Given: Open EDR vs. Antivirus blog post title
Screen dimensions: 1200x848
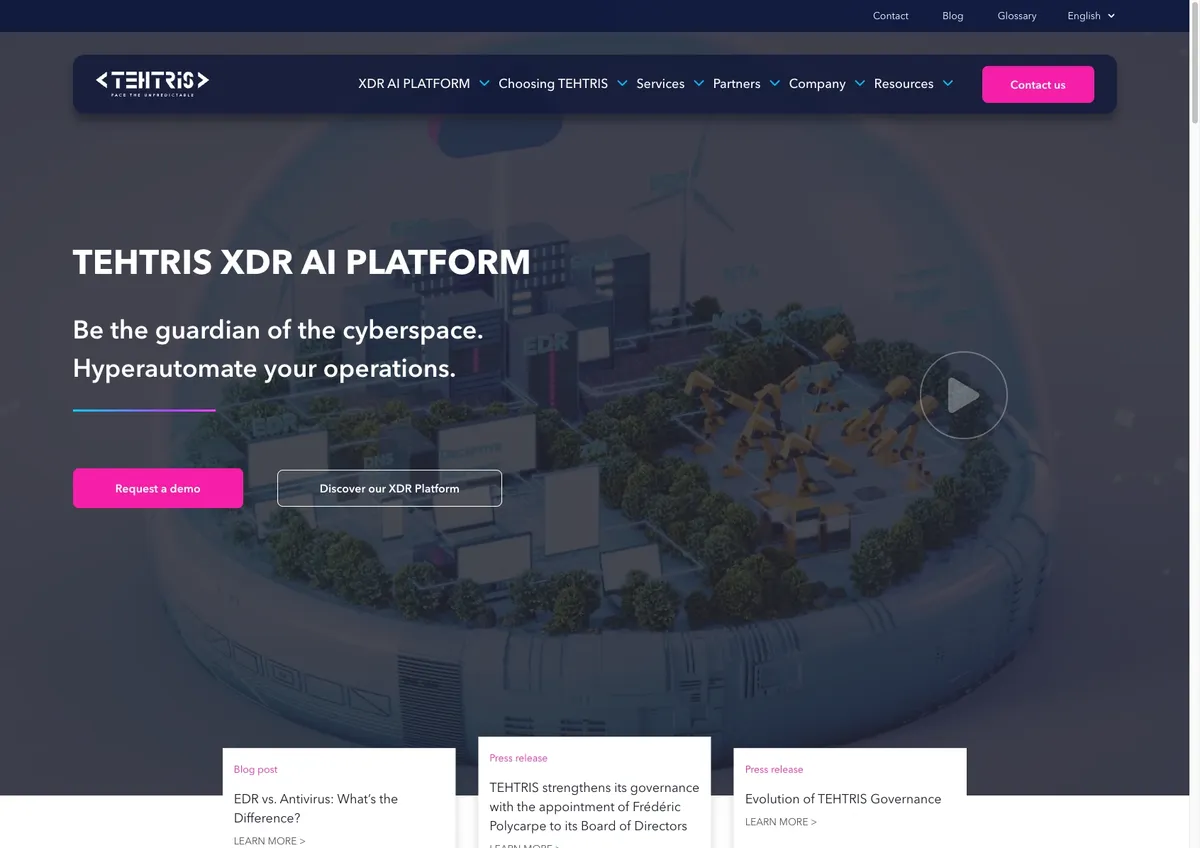Looking at the screenshot, I should [x=316, y=808].
